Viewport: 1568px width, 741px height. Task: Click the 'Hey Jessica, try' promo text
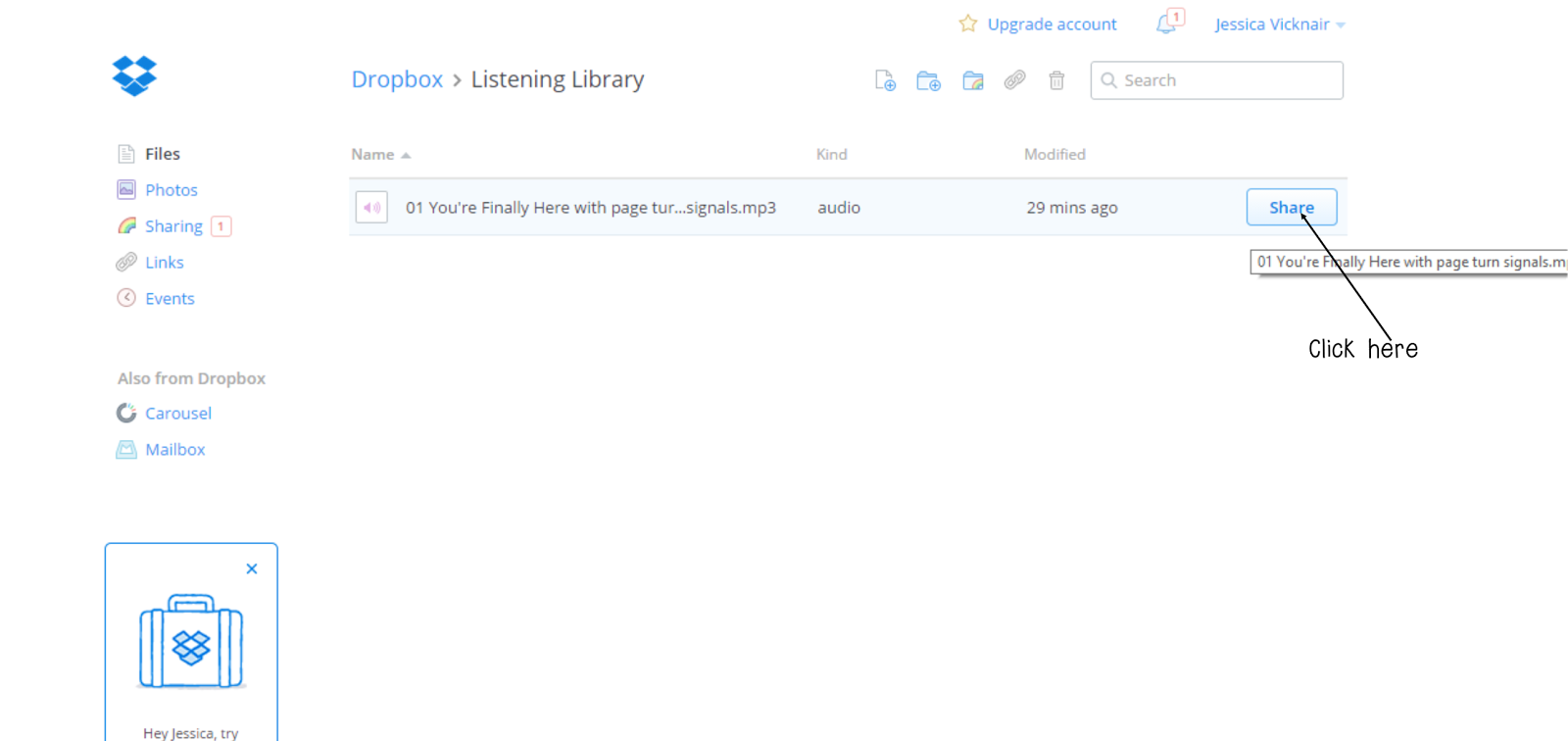[x=190, y=733]
